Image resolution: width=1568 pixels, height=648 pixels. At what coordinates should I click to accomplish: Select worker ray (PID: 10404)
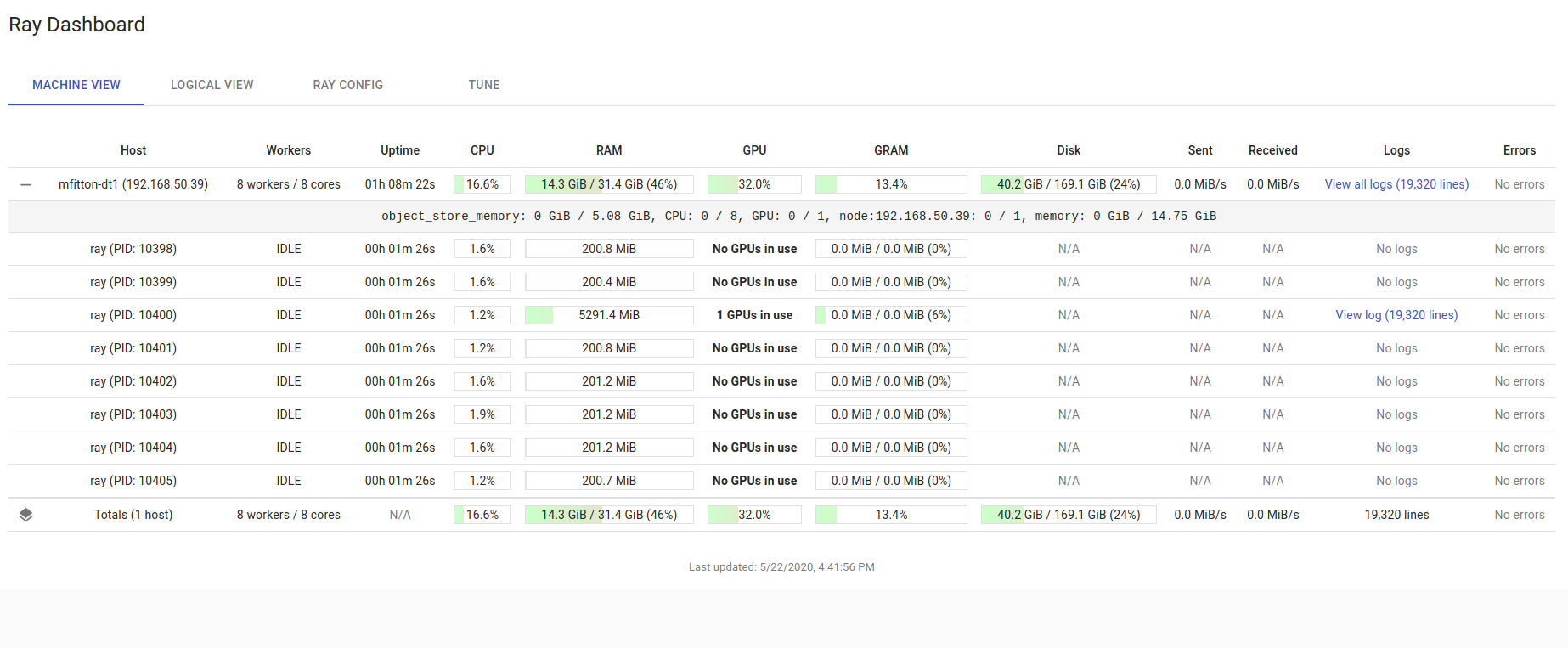133,448
